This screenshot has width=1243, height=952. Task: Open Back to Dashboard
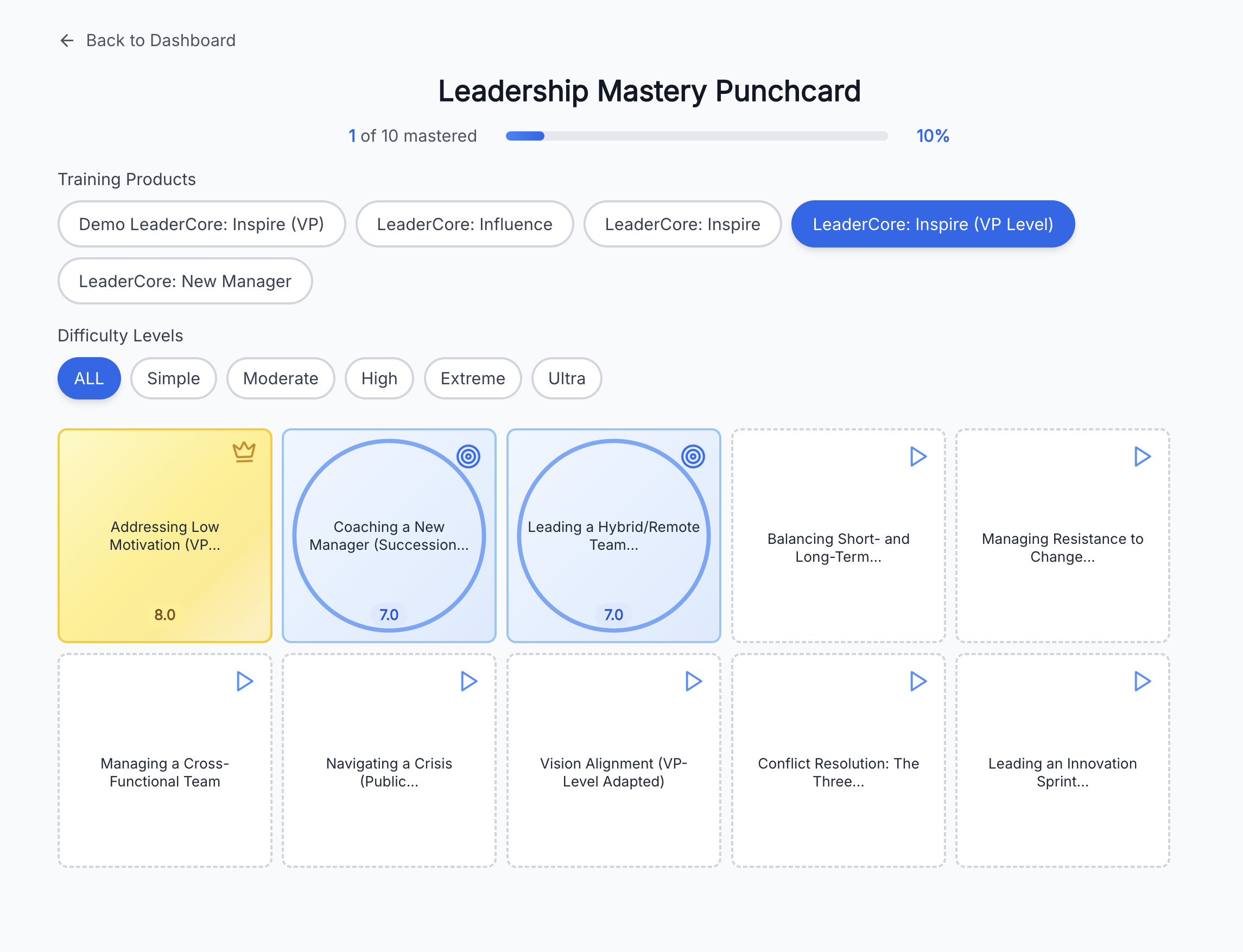tap(160, 40)
